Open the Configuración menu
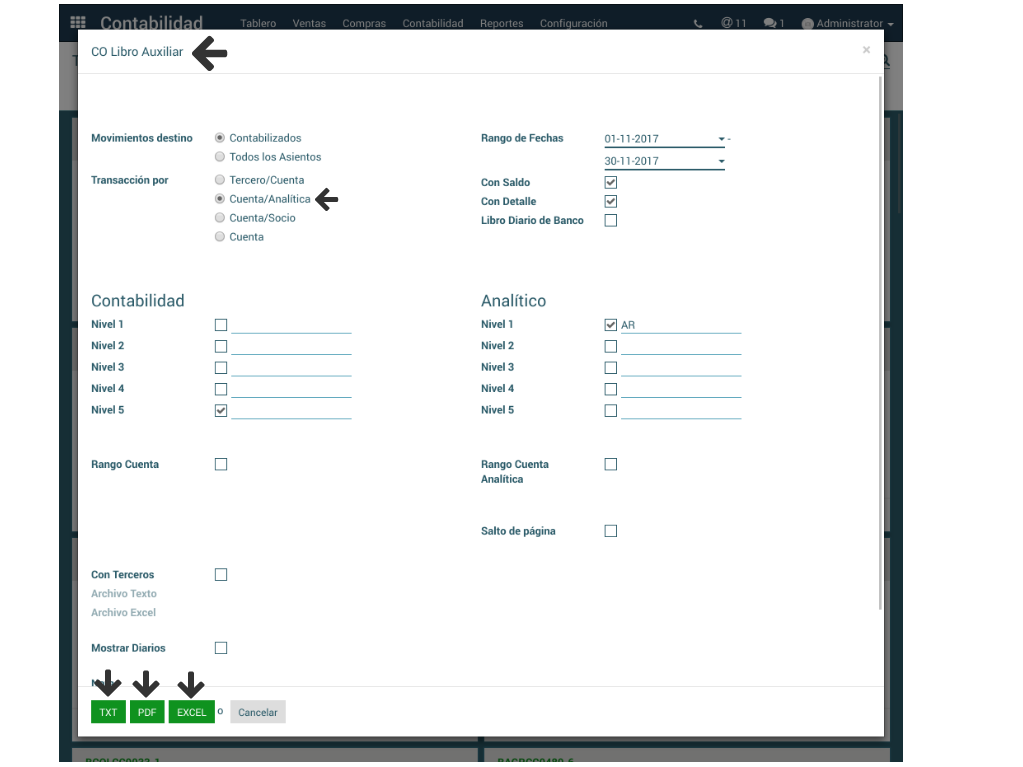The height and width of the screenshot is (767, 1023). (x=573, y=23)
